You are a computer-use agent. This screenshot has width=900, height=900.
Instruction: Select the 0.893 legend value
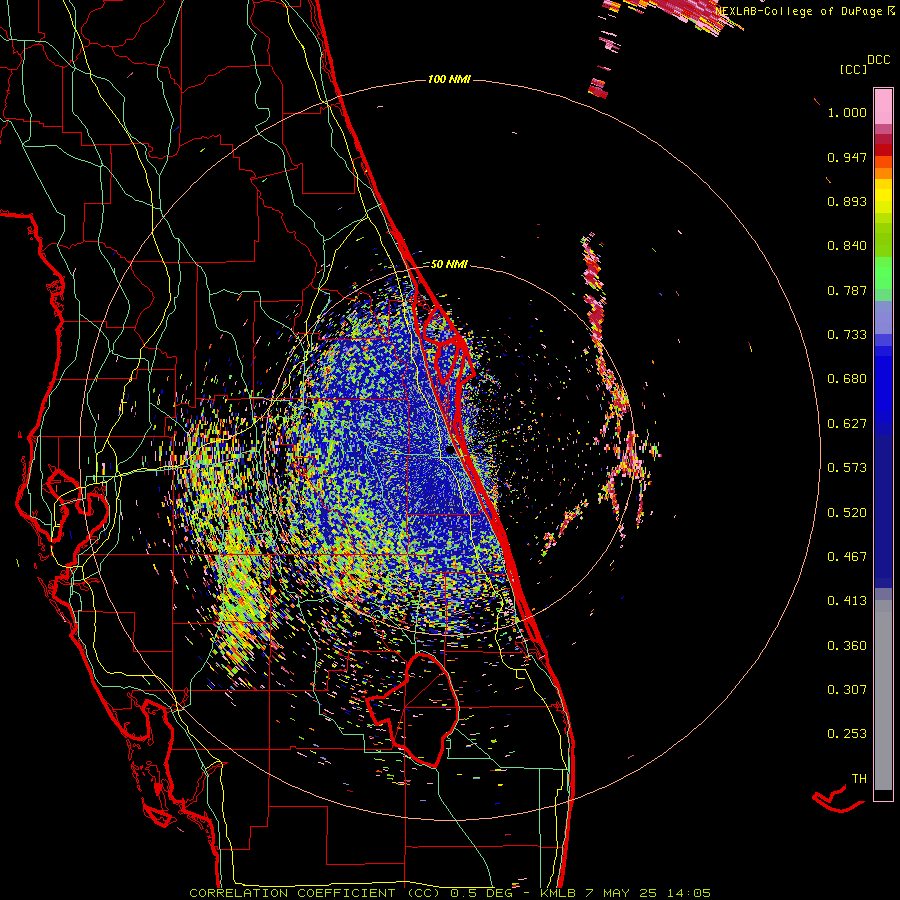847,201
